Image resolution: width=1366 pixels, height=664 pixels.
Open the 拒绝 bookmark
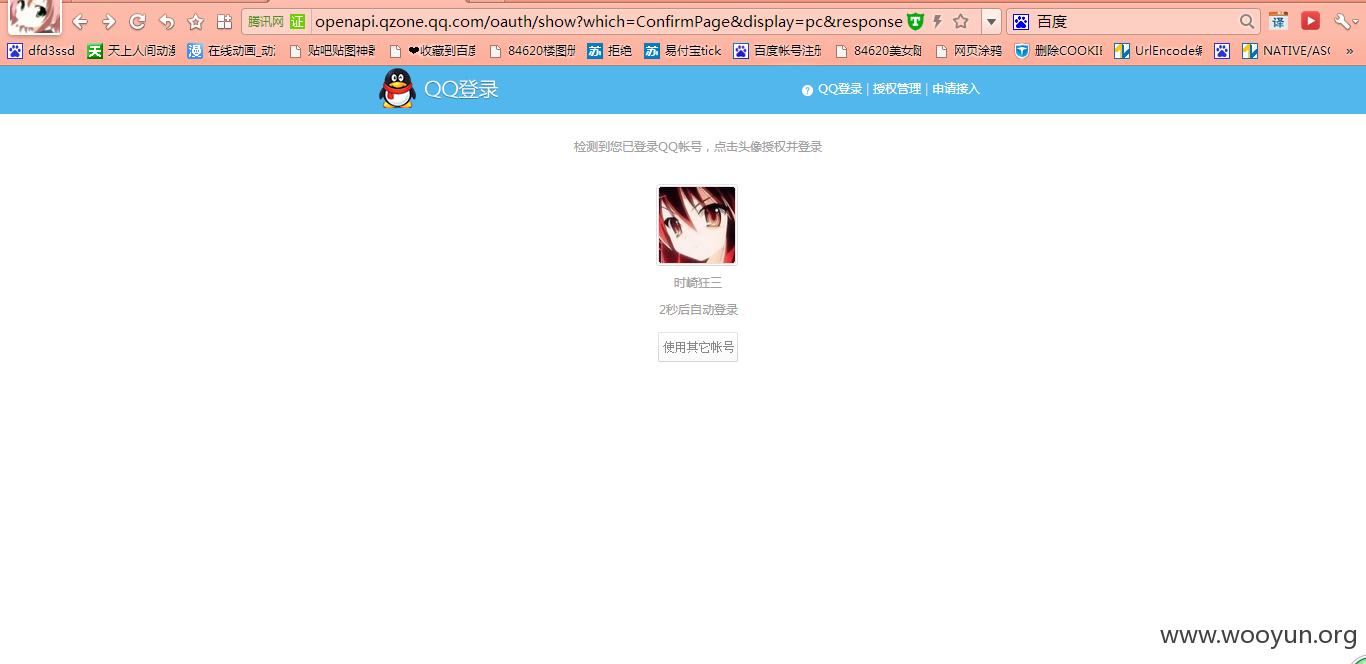click(610, 51)
